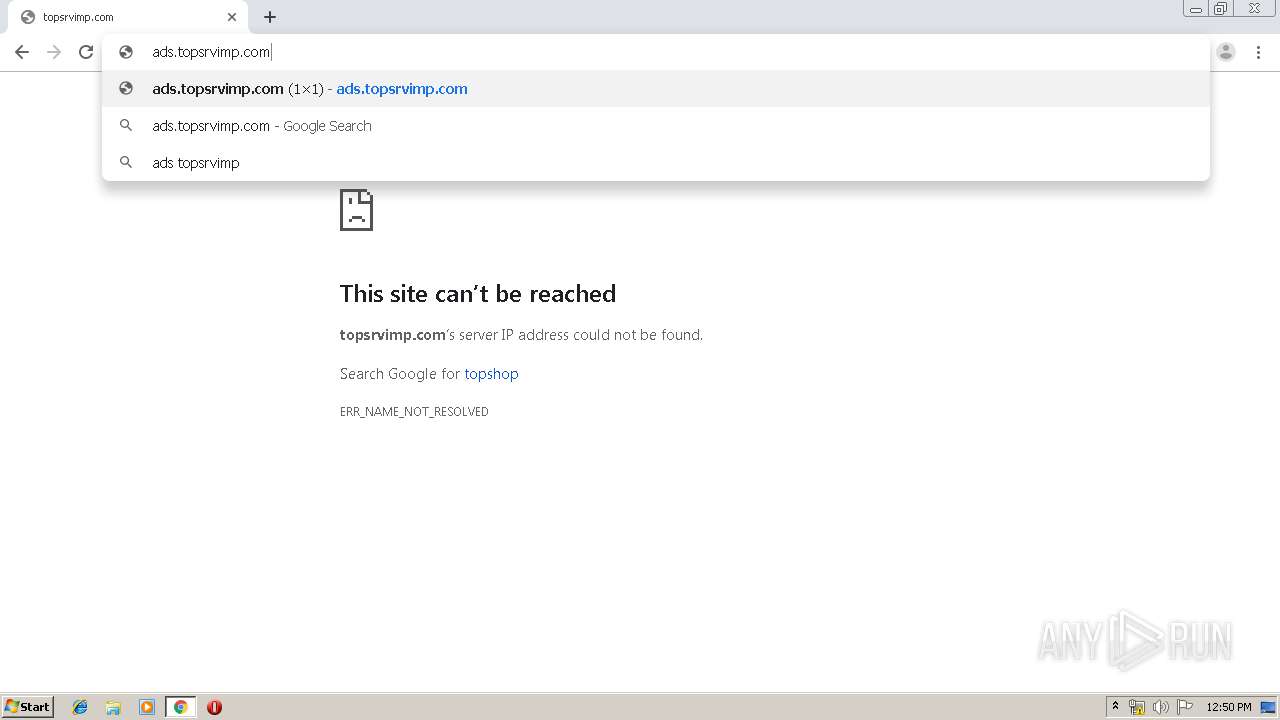Open a new tab with plus button
Viewport: 1280px width, 720px height.
[270, 17]
